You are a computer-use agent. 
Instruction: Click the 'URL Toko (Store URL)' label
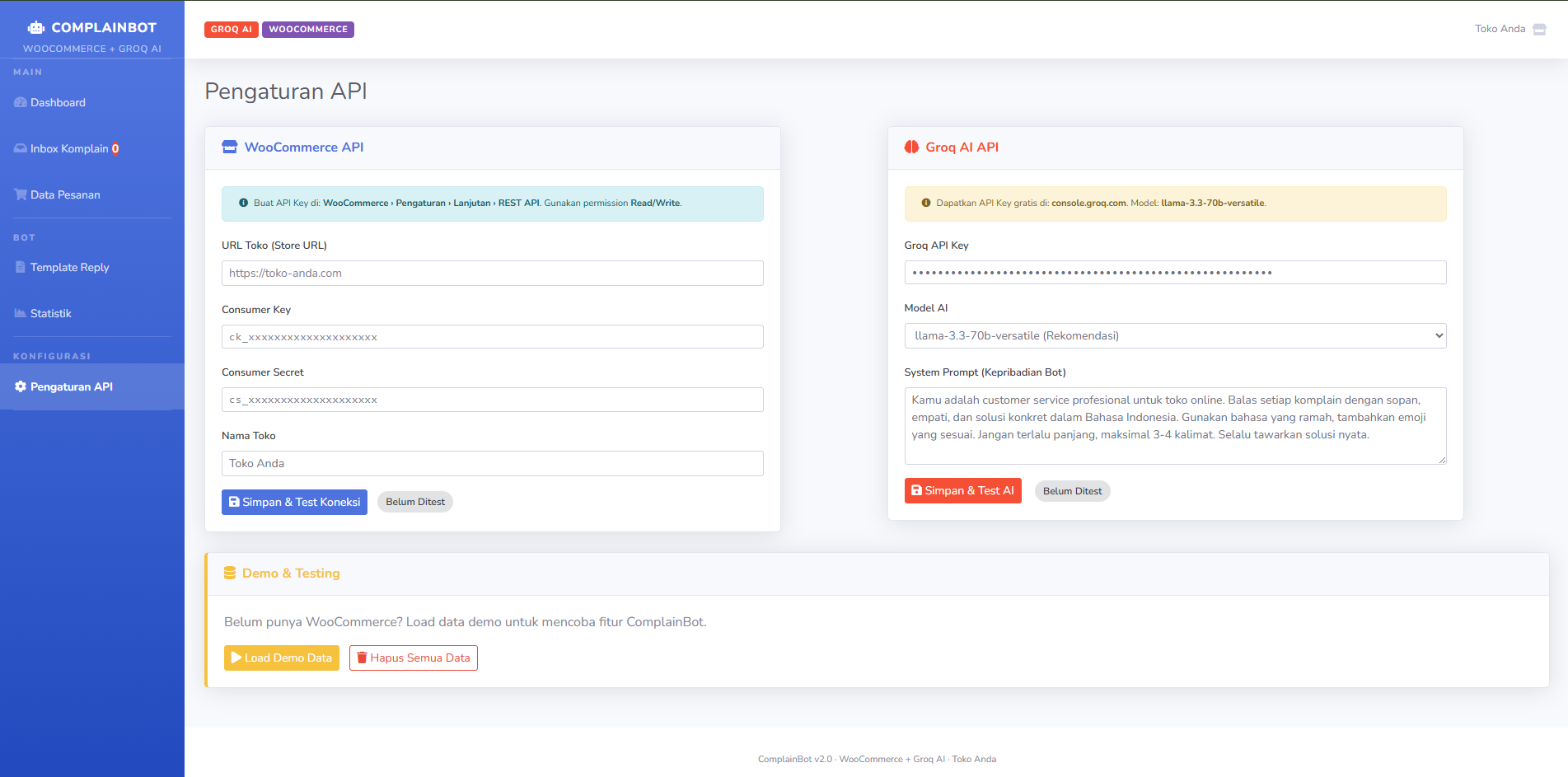[274, 246]
